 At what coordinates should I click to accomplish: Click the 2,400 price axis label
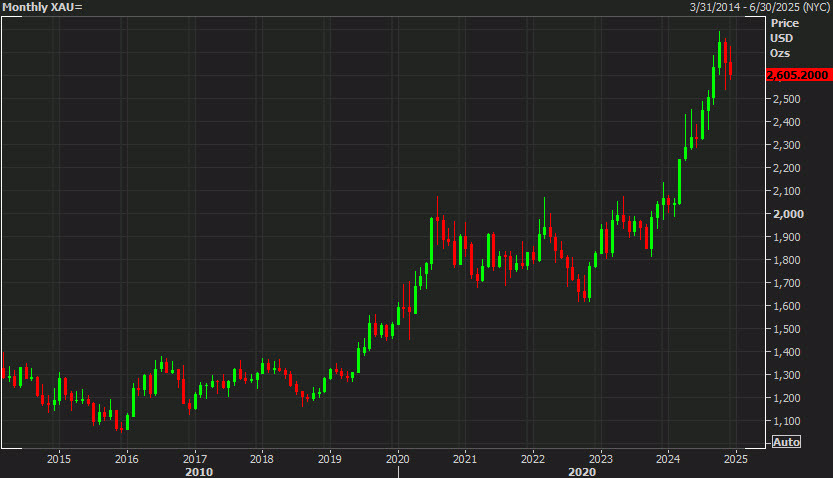click(x=786, y=122)
